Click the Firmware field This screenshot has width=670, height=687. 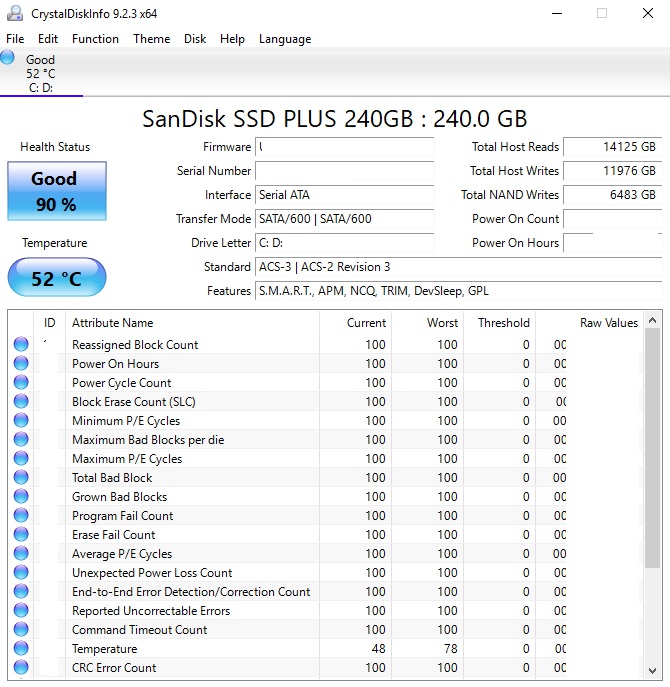[x=344, y=147]
